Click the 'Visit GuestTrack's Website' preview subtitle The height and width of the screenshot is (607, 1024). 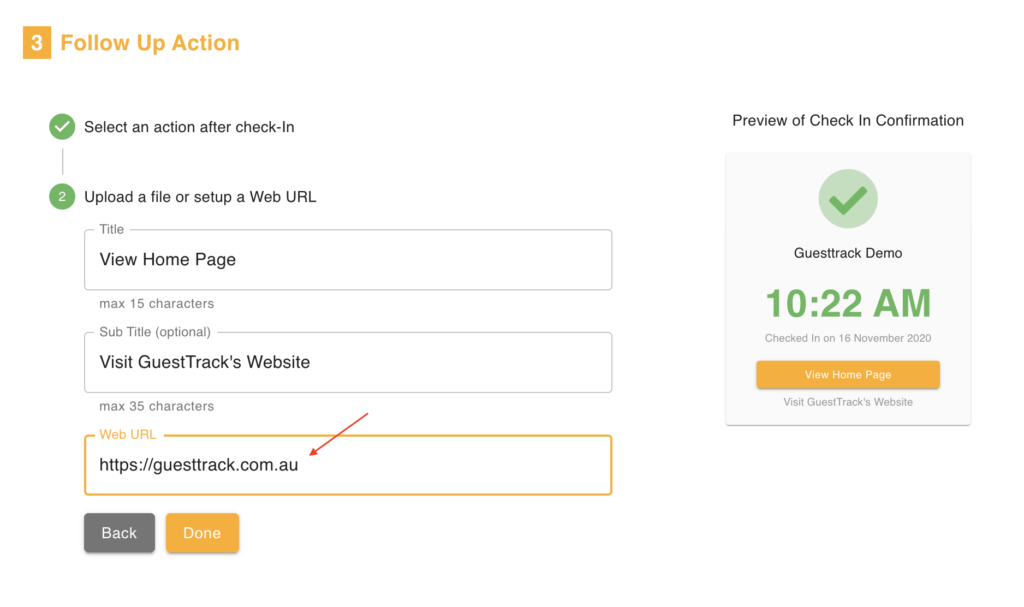[847, 401]
